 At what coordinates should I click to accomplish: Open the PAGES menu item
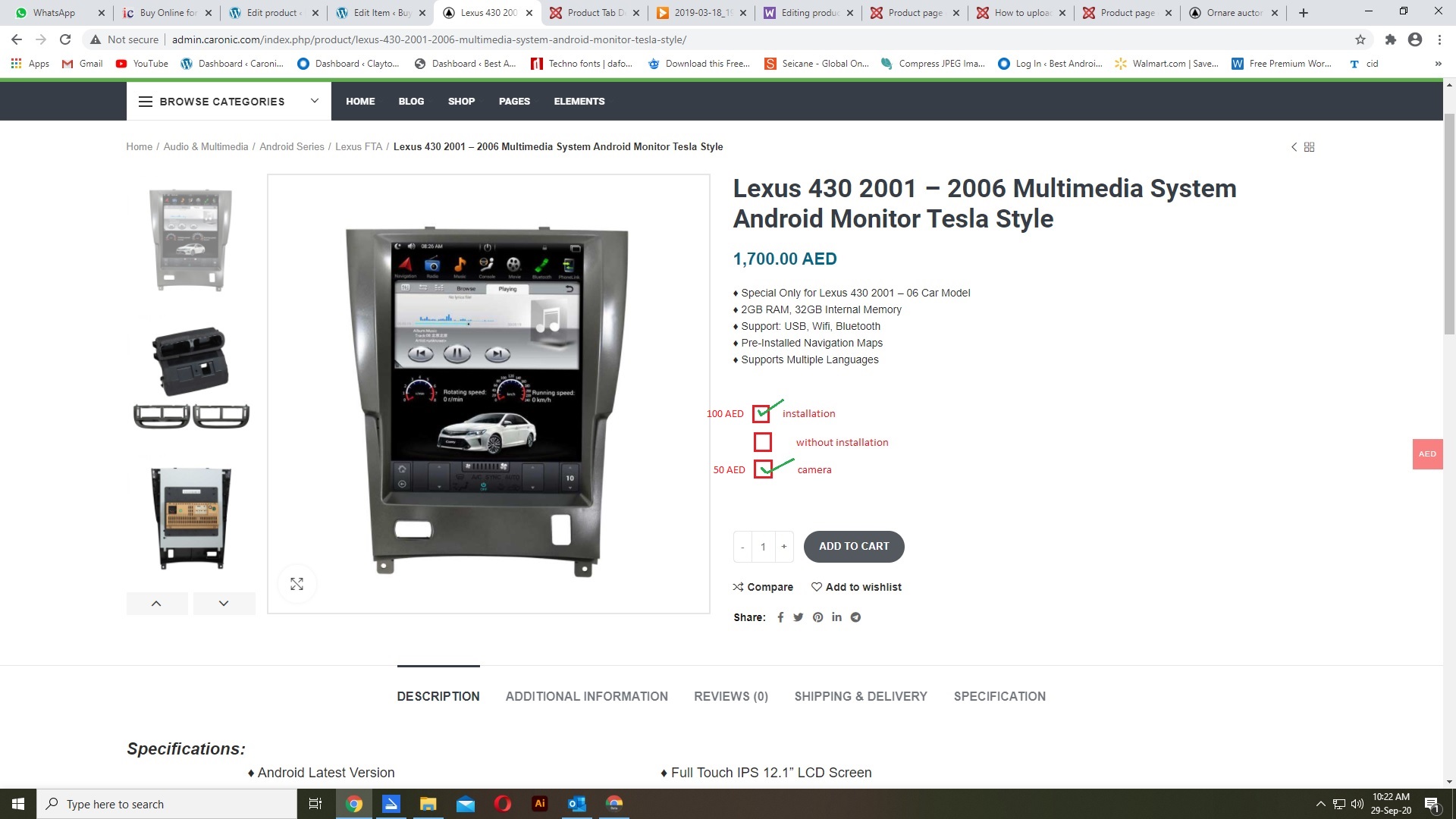point(514,102)
